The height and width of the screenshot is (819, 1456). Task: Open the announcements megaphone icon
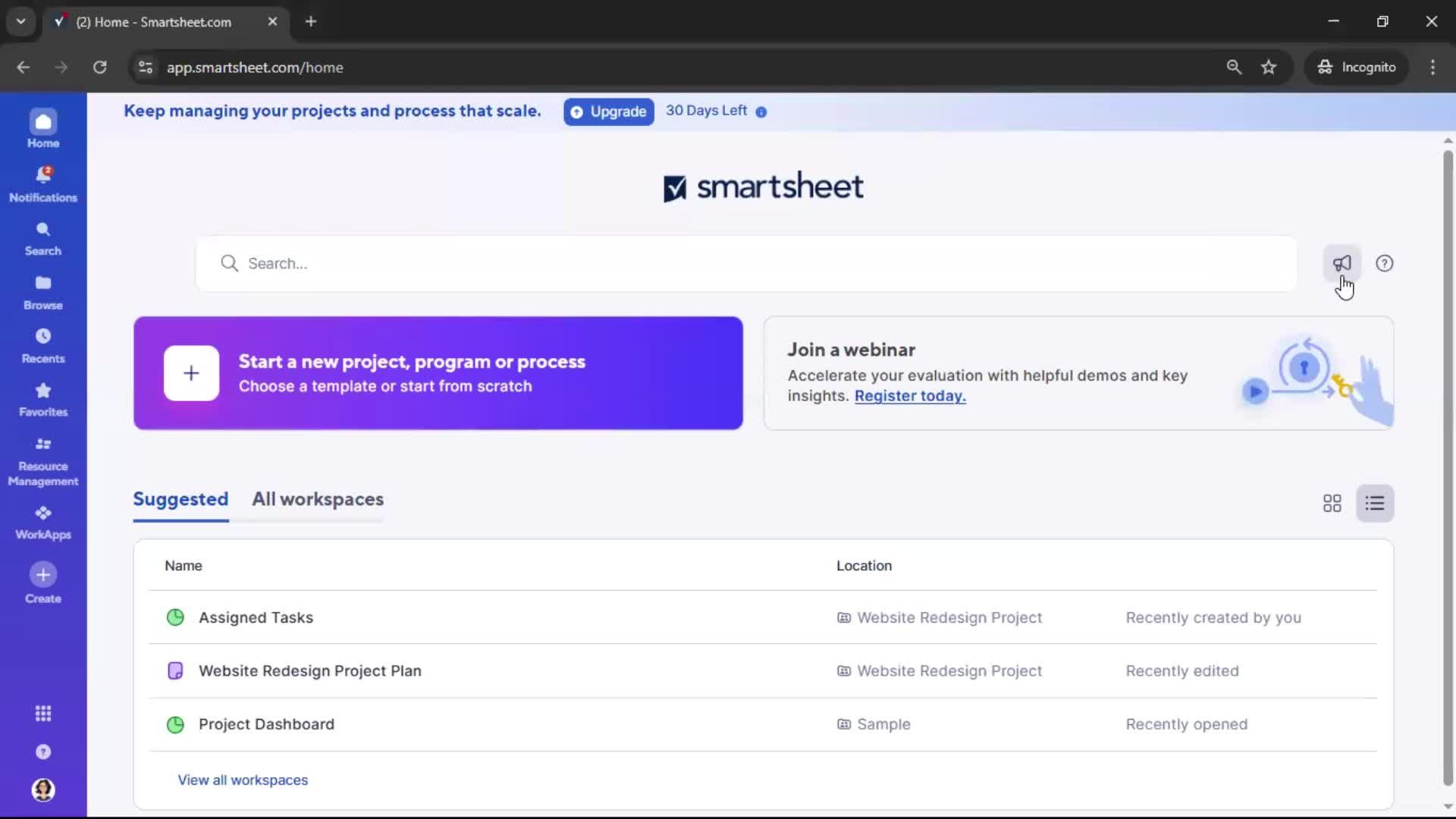click(1341, 263)
